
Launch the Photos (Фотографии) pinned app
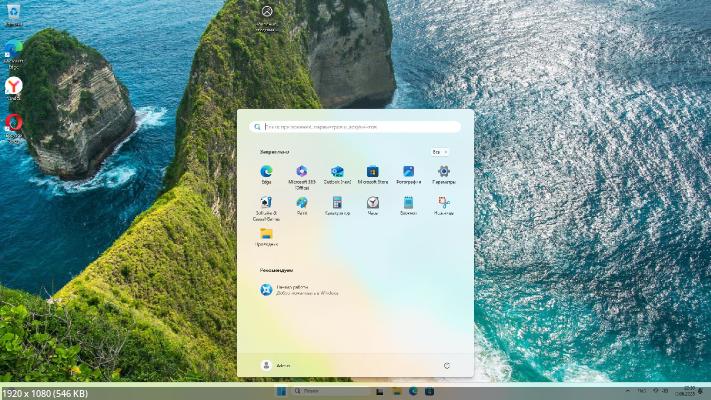click(409, 174)
